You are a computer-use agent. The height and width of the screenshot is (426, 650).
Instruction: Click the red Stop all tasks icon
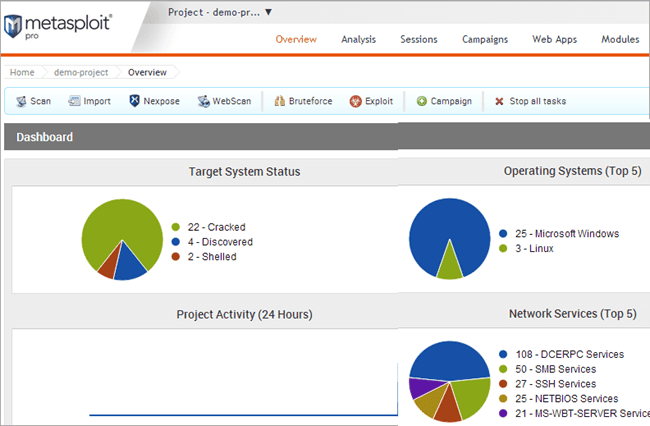[499, 101]
